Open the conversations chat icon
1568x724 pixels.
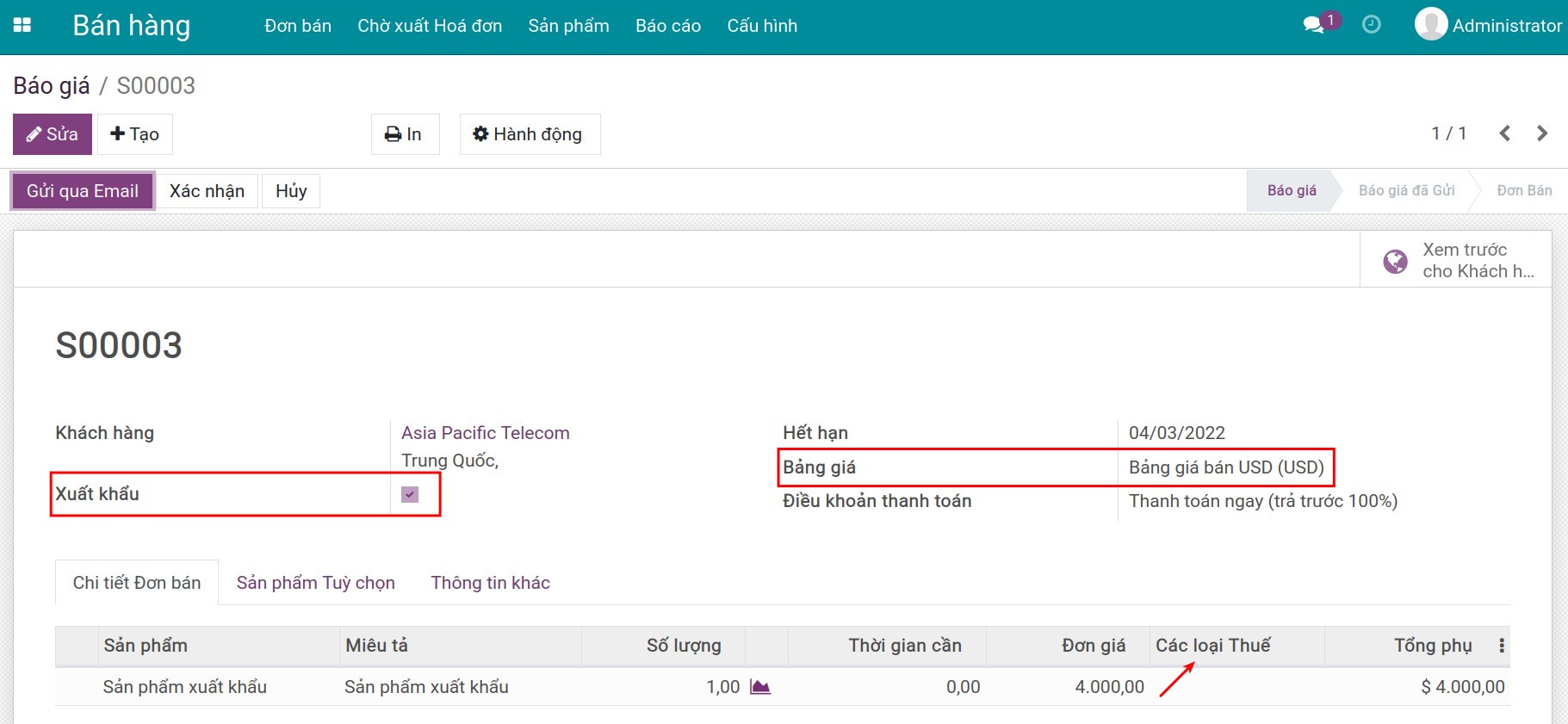[1313, 25]
